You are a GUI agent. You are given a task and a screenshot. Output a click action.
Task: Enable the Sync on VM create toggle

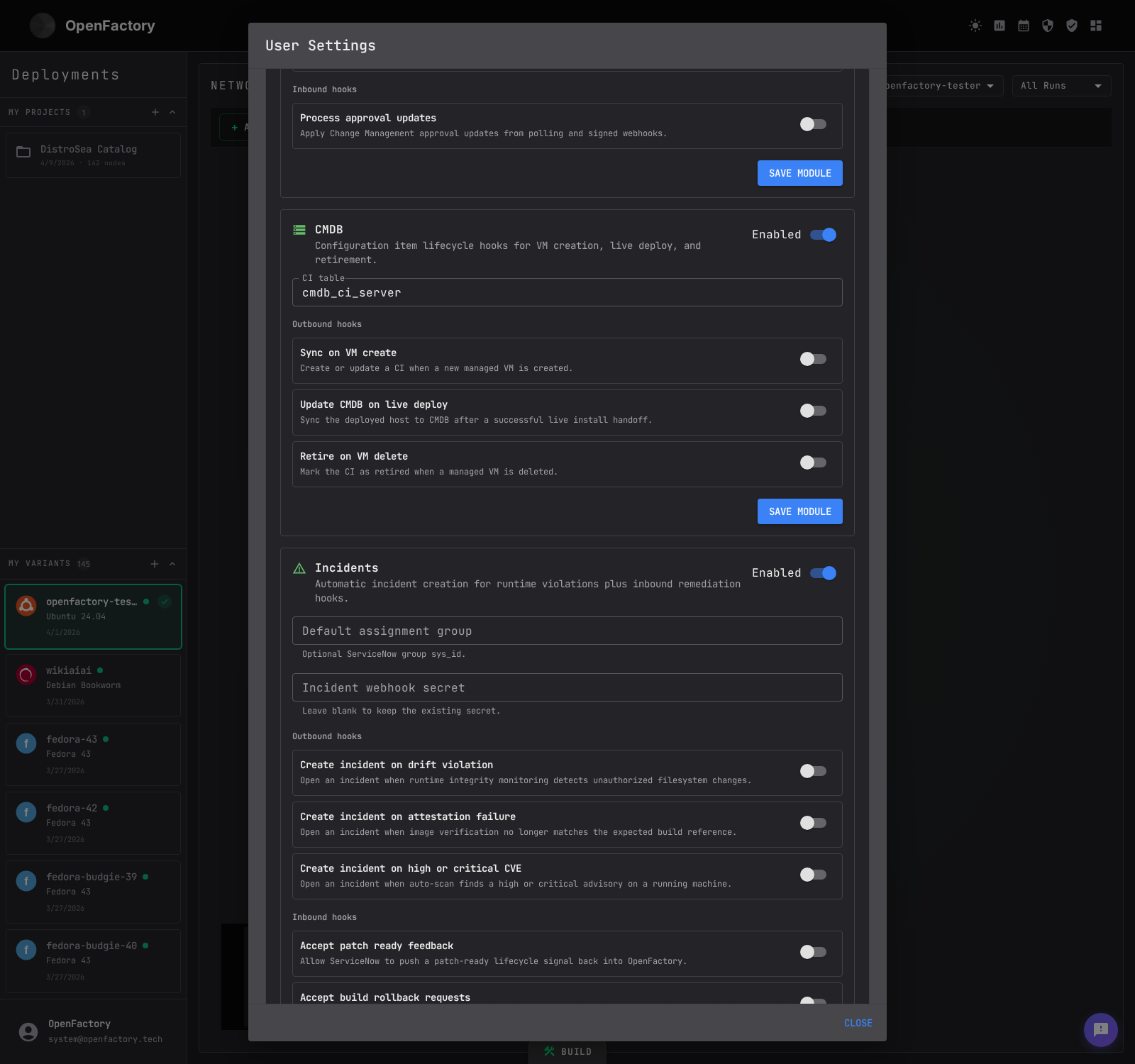click(812, 359)
